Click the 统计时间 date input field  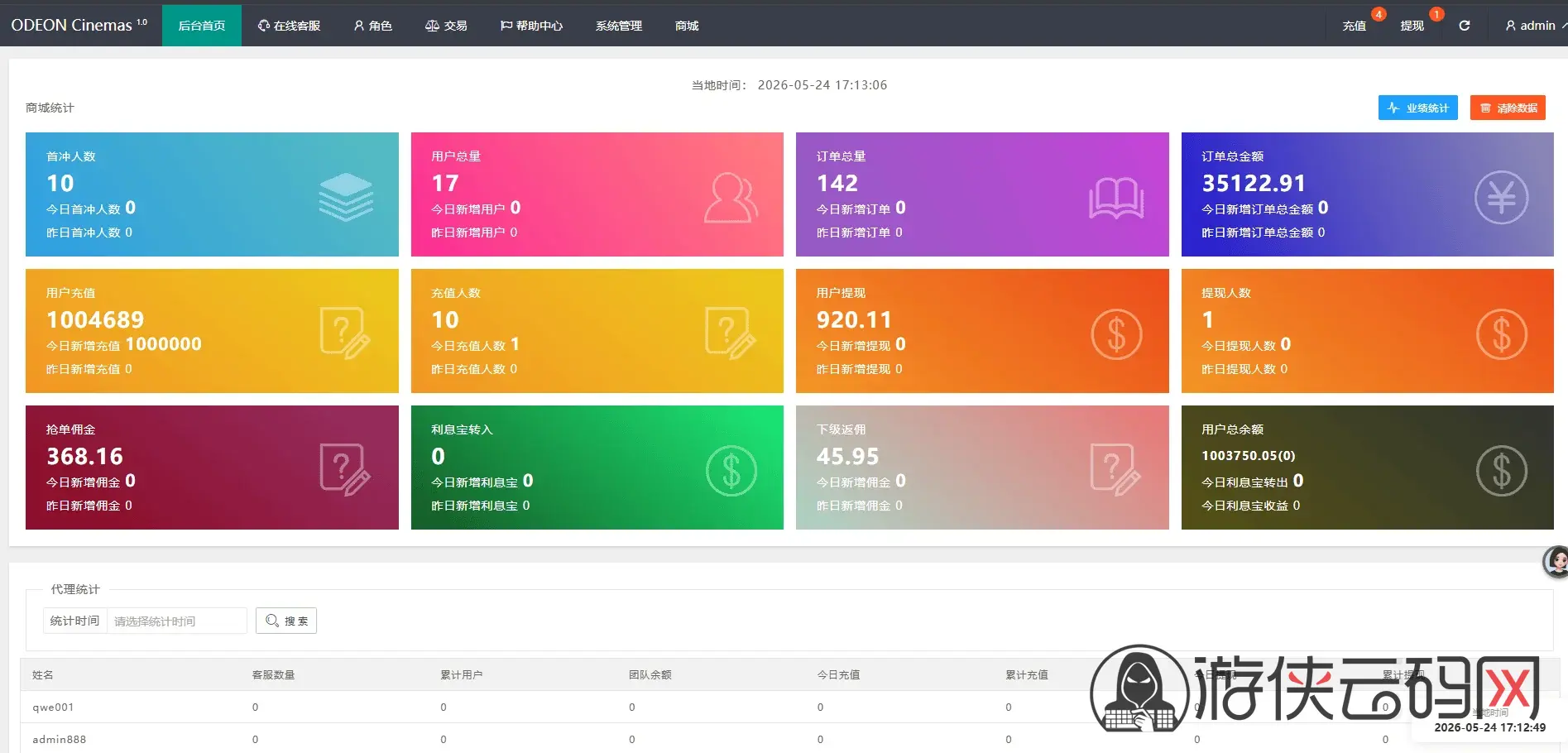176,621
